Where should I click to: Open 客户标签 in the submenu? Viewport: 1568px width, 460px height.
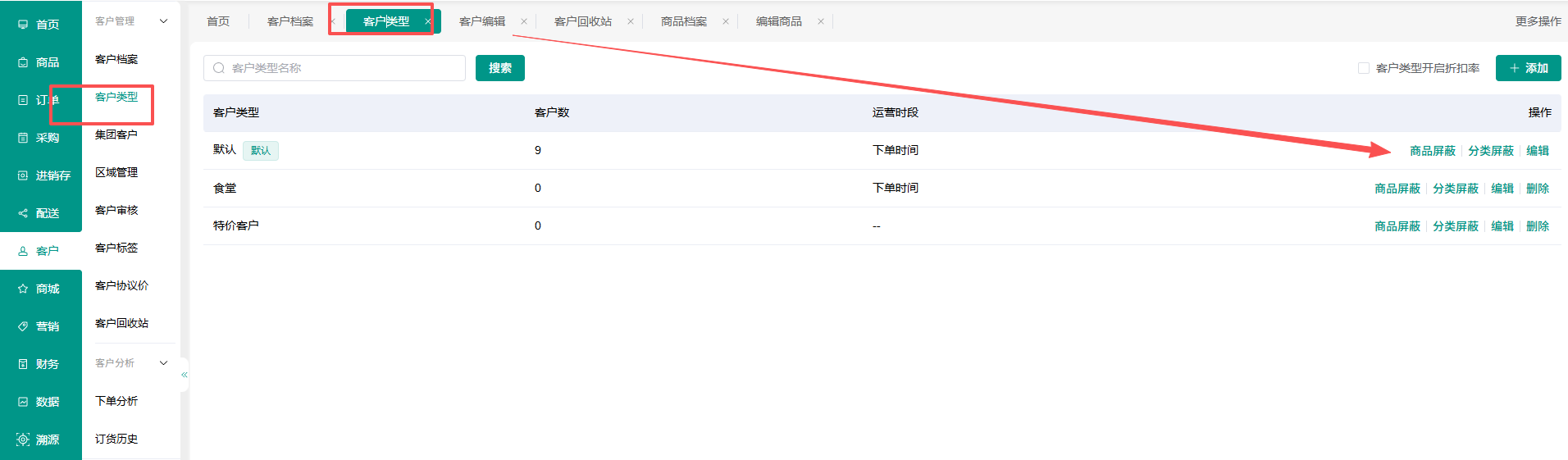116,248
